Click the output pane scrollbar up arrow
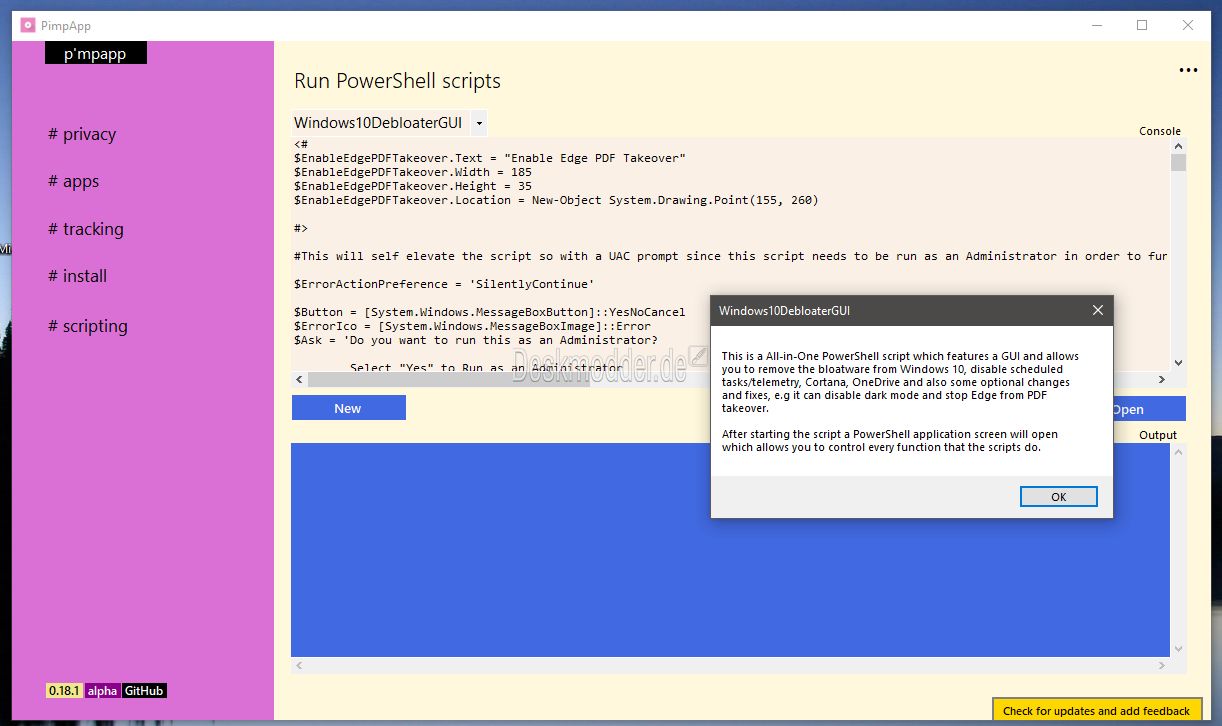1222x726 pixels. click(x=1178, y=452)
